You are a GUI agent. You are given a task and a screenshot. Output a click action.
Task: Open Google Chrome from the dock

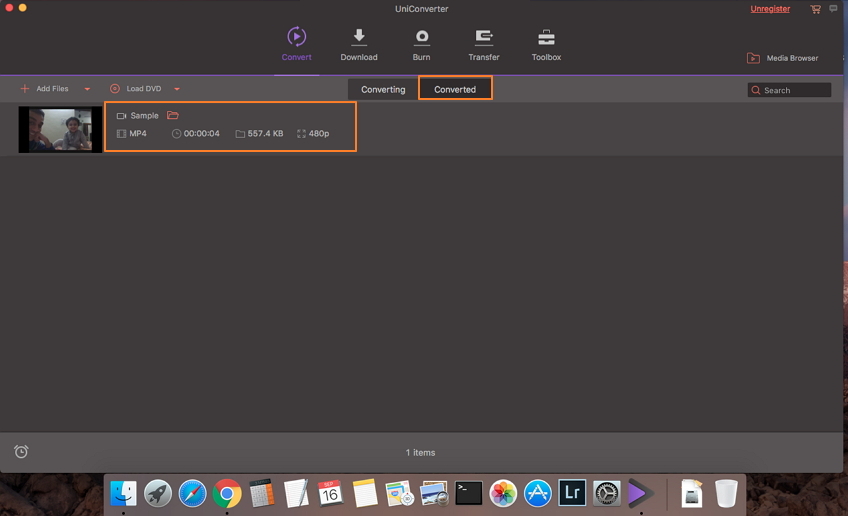coord(227,493)
